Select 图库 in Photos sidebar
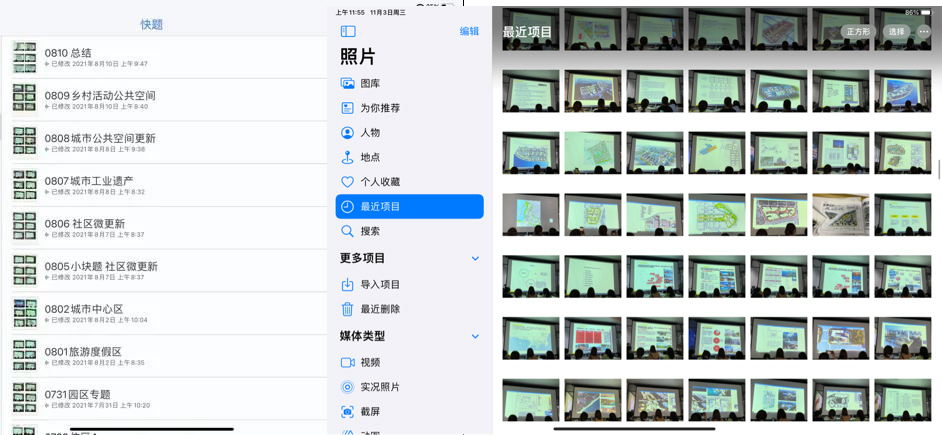942x435 pixels. click(x=410, y=84)
